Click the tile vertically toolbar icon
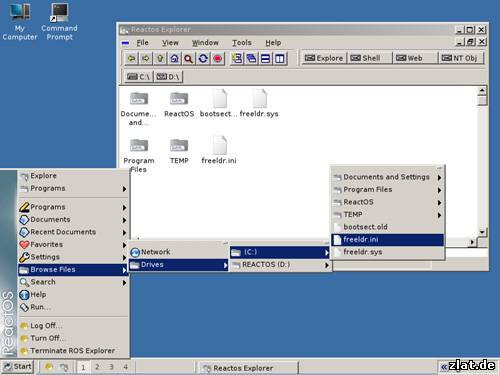500x375 pixels. pyautogui.click(x=280, y=59)
